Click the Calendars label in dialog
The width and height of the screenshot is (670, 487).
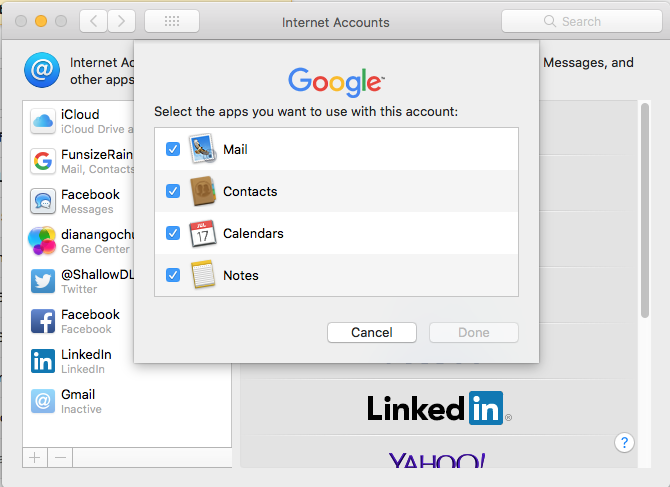pos(253,233)
